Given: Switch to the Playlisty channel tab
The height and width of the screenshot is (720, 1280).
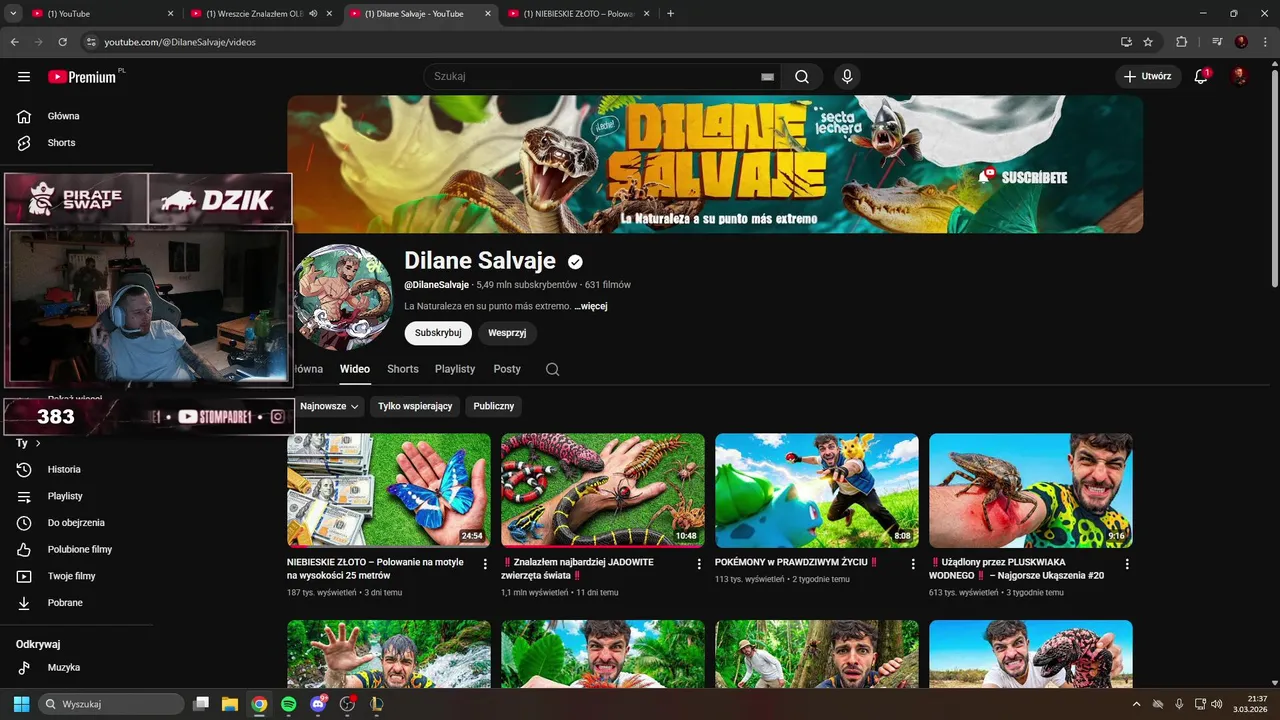Looking at the screenshot, I should pyautogui.click(x=455, y=369).
